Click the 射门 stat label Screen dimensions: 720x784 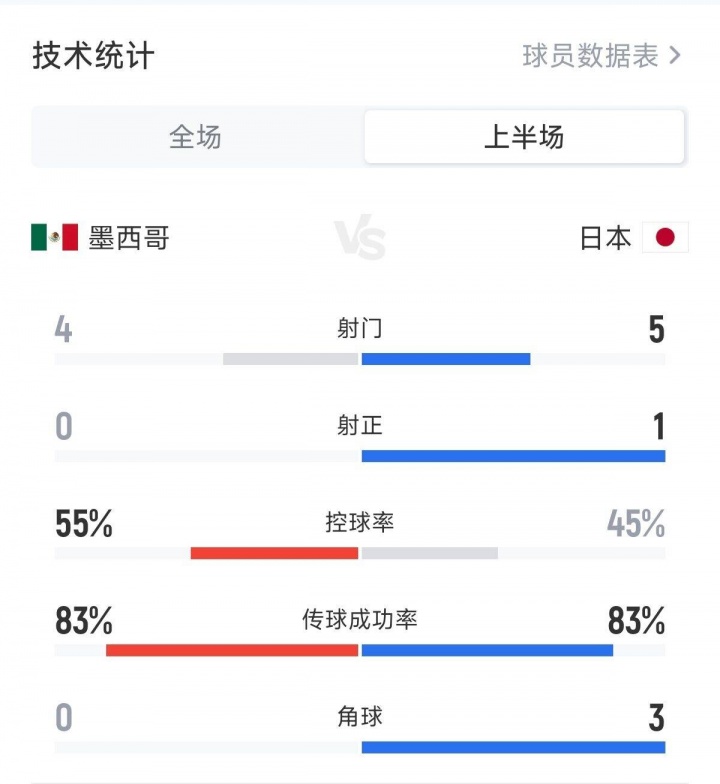(x=360, y=328)
